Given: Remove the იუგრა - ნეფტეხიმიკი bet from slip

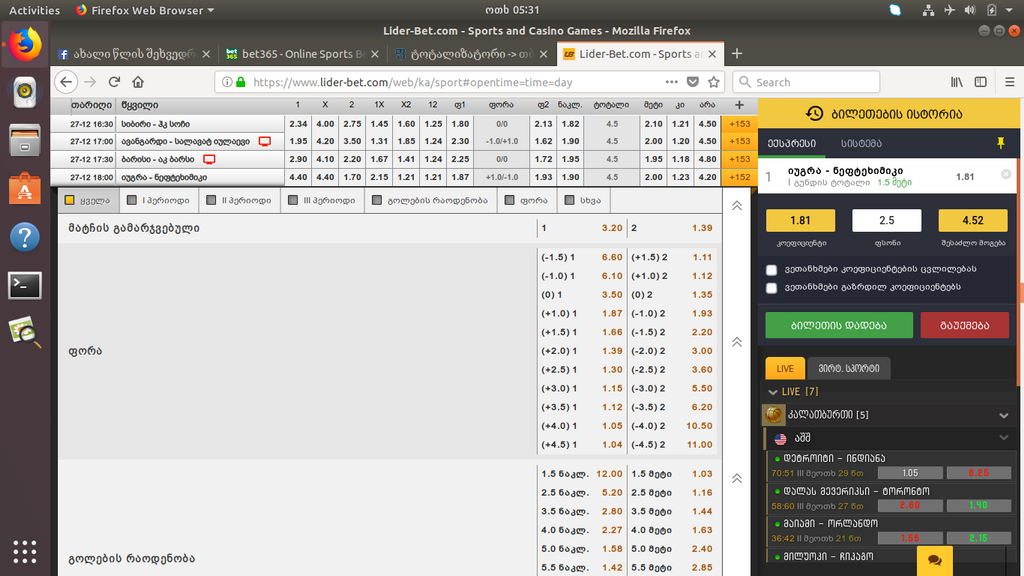Looking at the screenshot, I should [1006, 174].
